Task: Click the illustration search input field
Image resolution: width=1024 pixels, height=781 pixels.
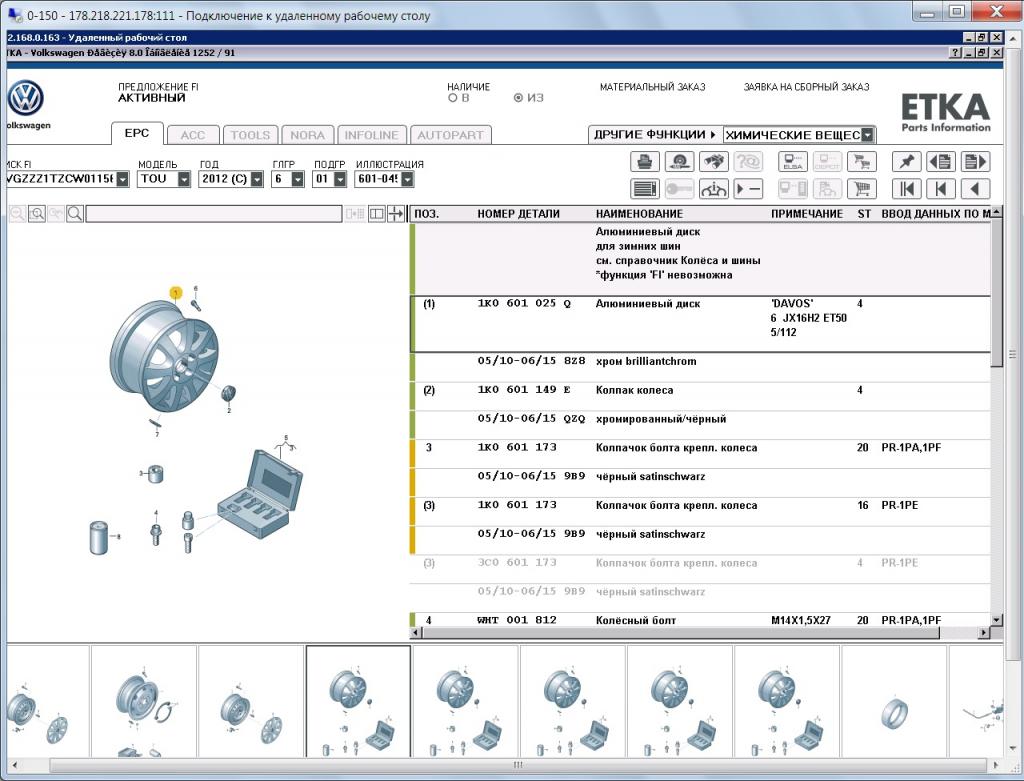Action: point(214,214)
